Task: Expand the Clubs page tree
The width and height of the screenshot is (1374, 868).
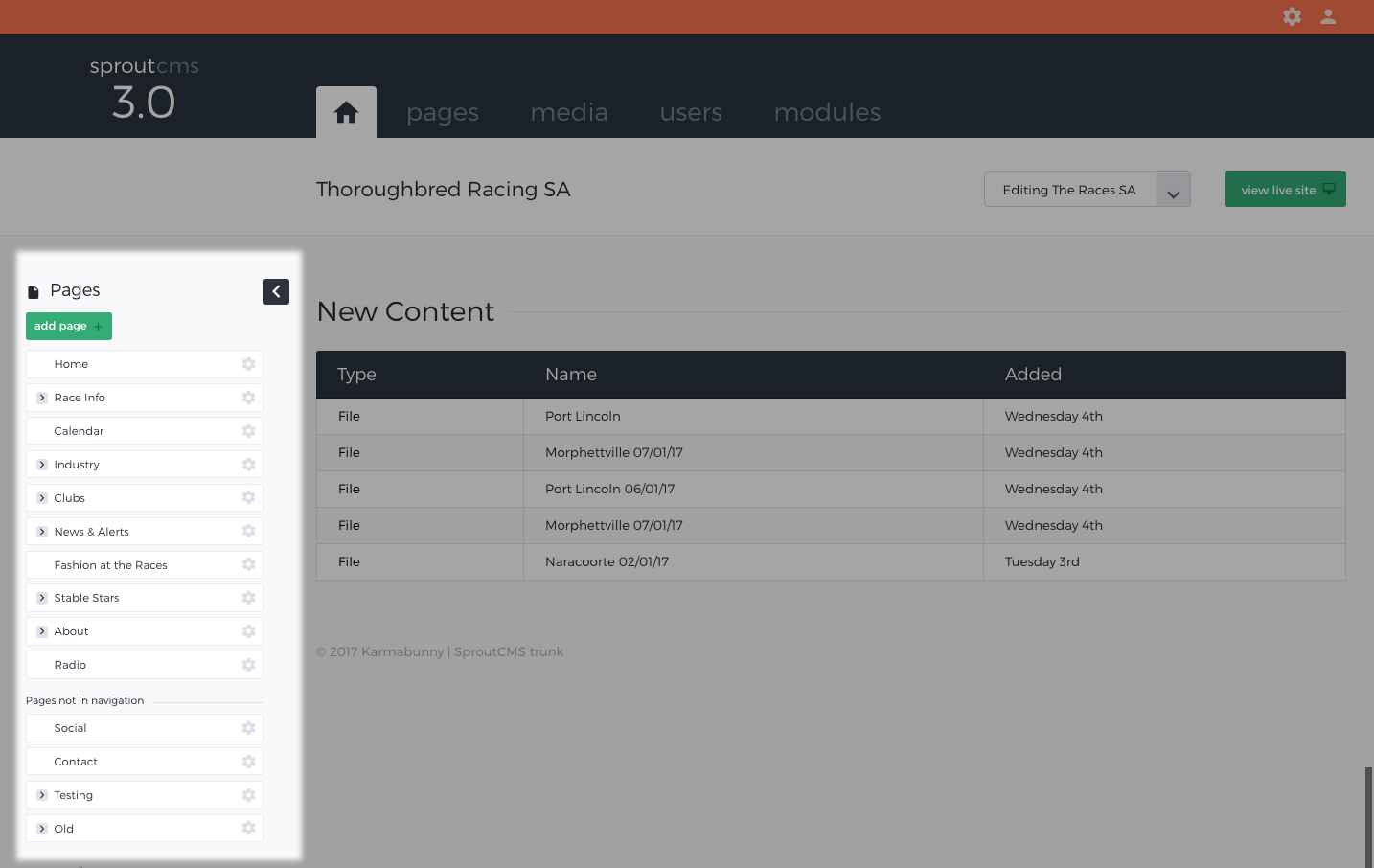Action: tap(42, 498)
